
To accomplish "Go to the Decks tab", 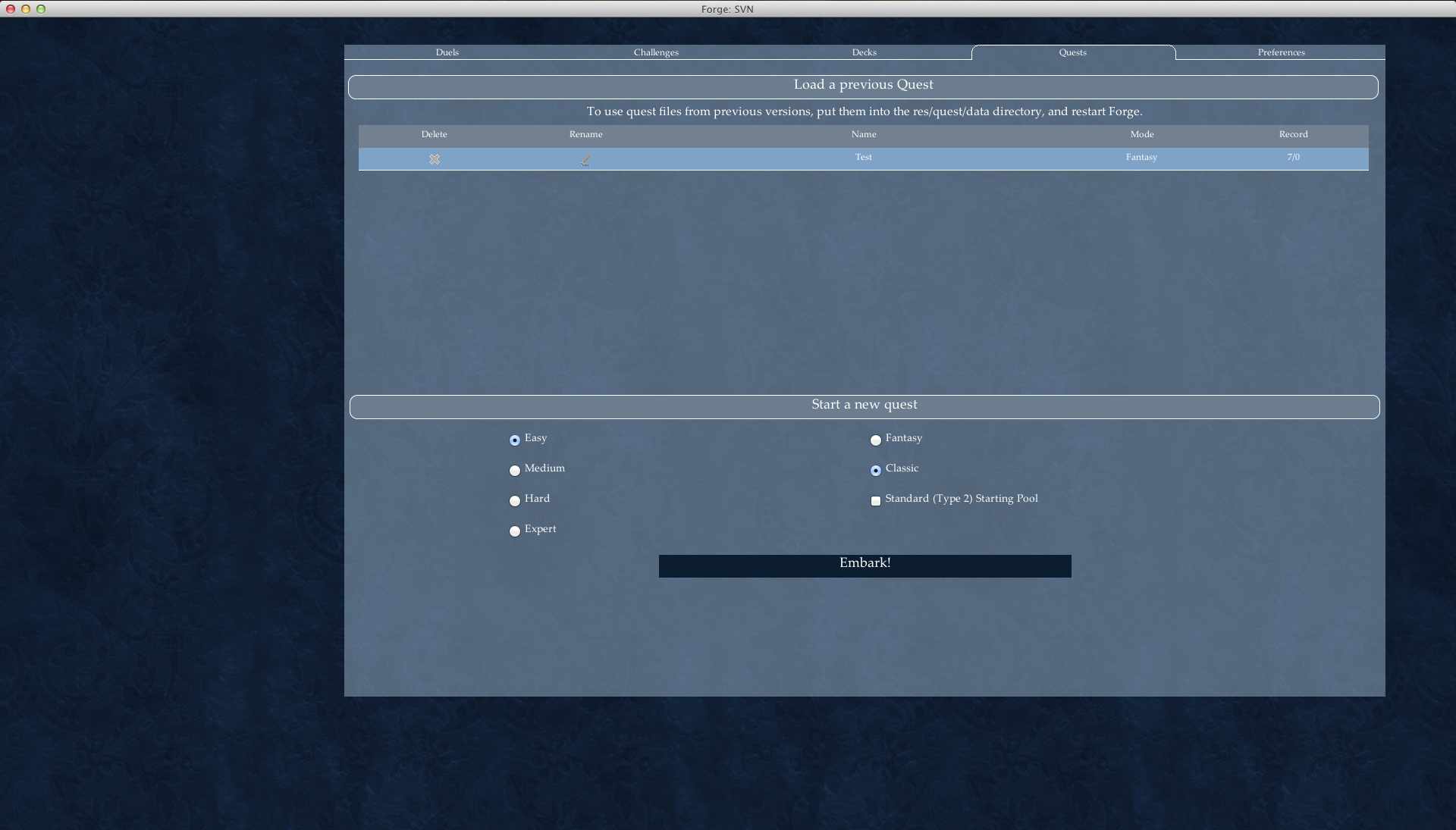I will pyautogui.click(x=864, y=52).
